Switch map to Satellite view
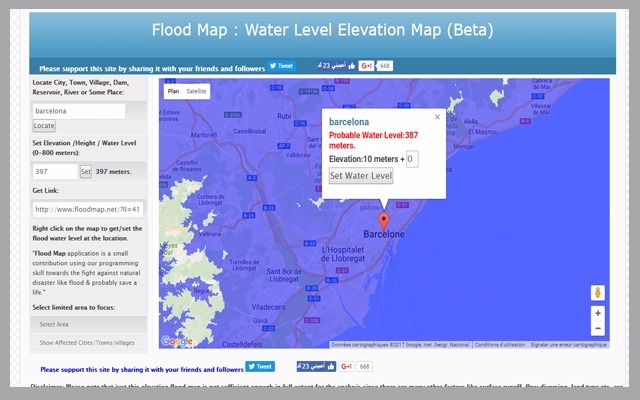Screen dimensions: 640x400 (197, 91)
